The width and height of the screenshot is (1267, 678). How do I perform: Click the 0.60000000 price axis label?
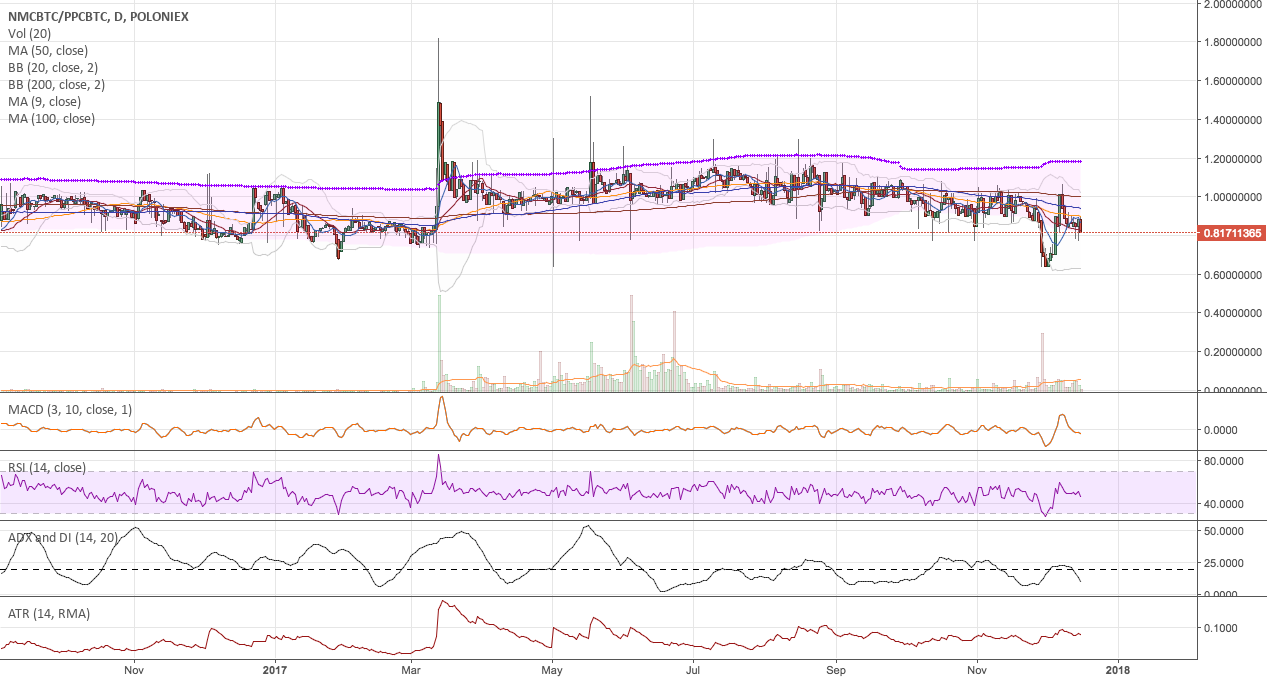click(1232, 275)
